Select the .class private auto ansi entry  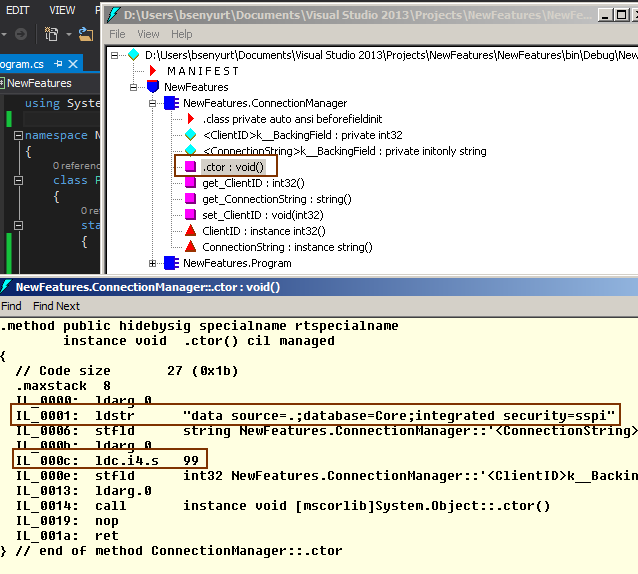pos(276,119)
